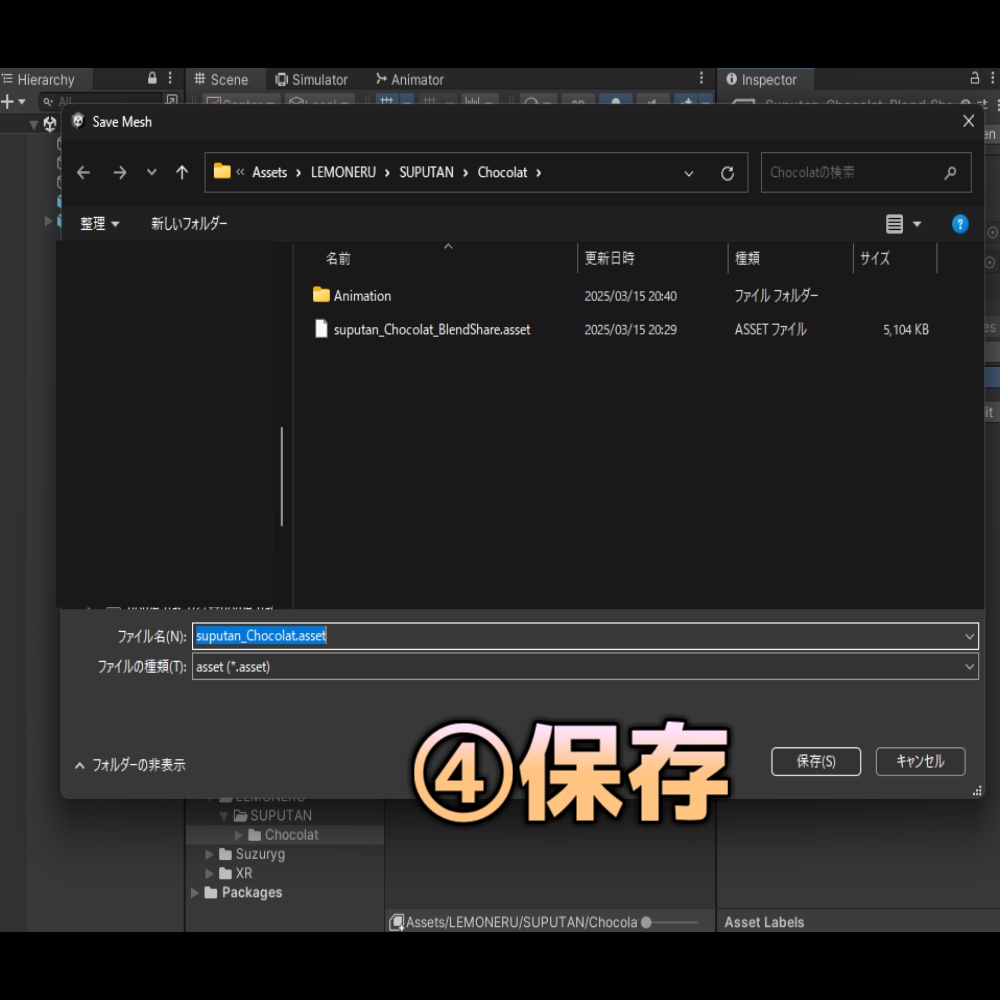Click the file name input field
The width and height of the screenshot is (1000, 1000).
(585, 636)
